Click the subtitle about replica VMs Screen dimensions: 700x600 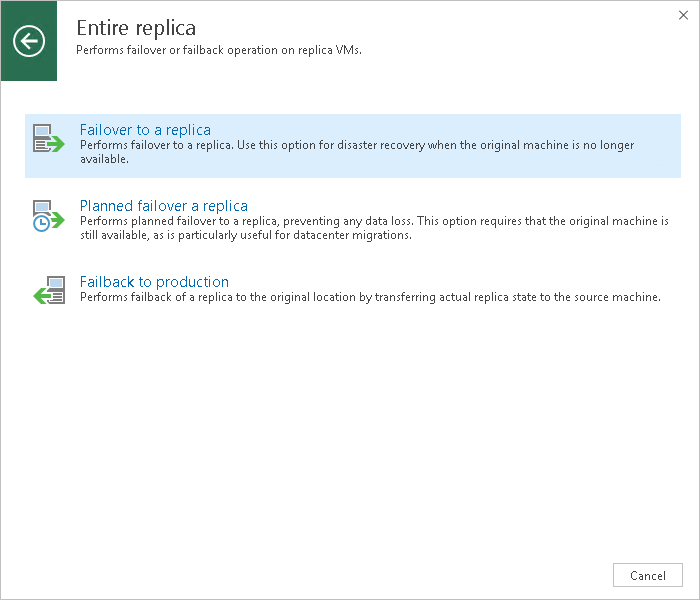coord(219,49)
